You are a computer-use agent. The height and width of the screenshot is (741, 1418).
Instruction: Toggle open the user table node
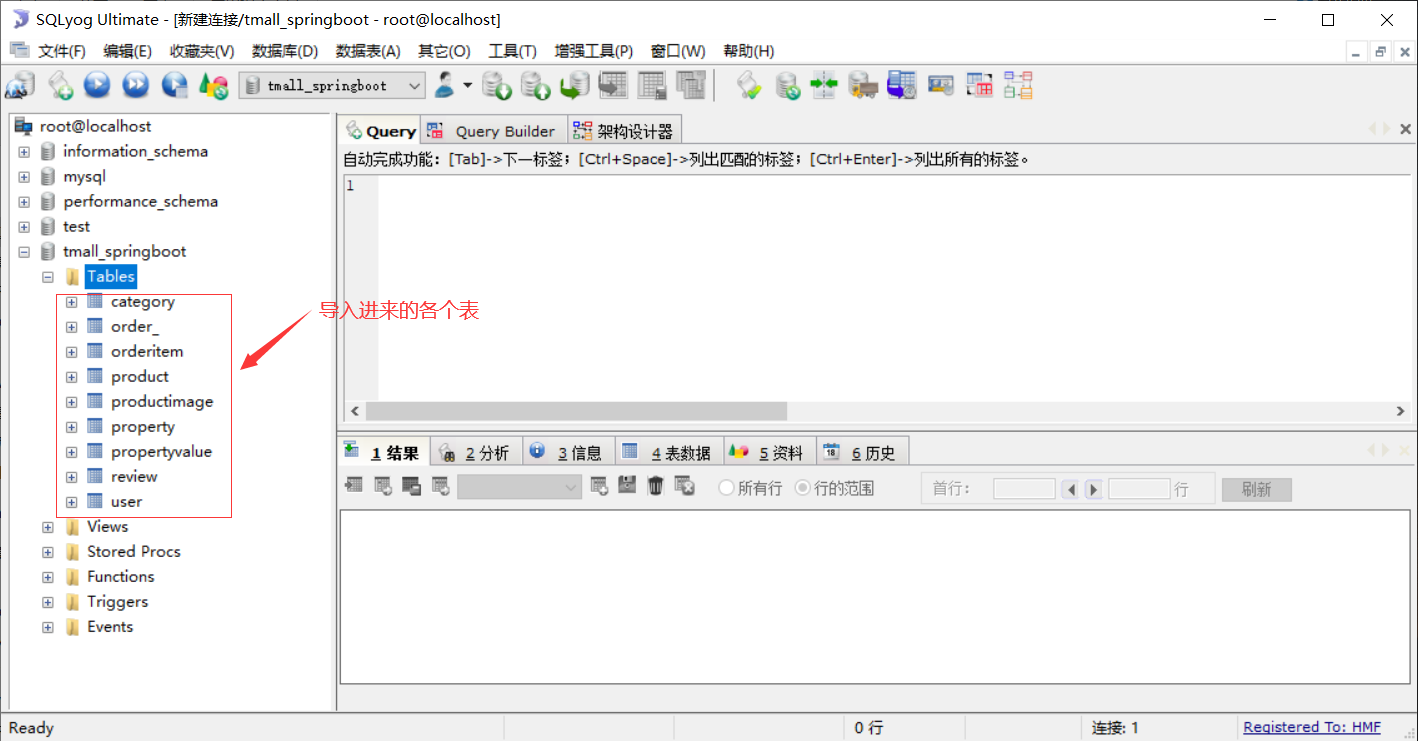point(71,501)
